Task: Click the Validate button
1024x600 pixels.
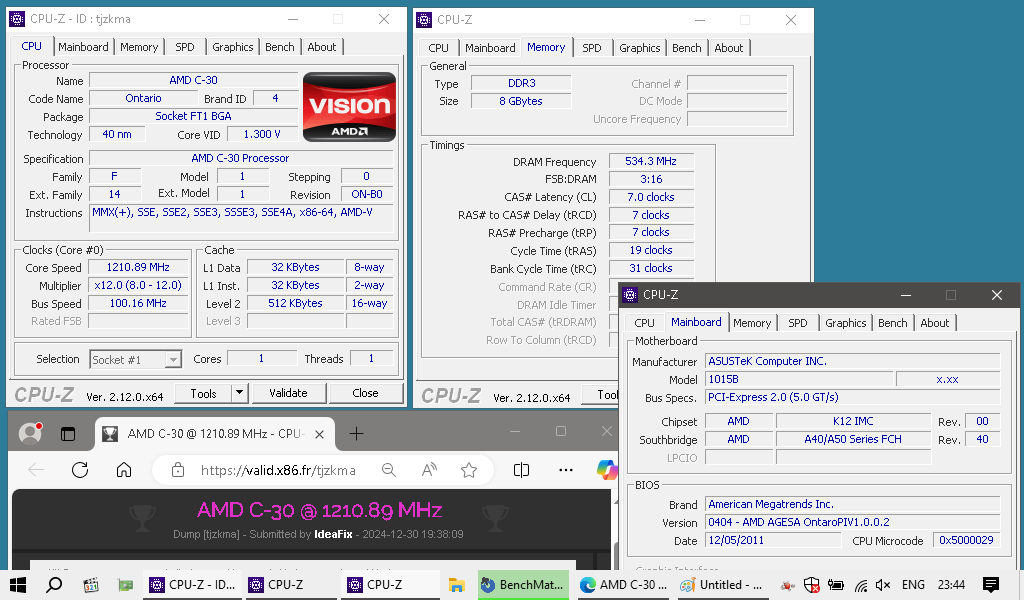Action: coord(288,393)
